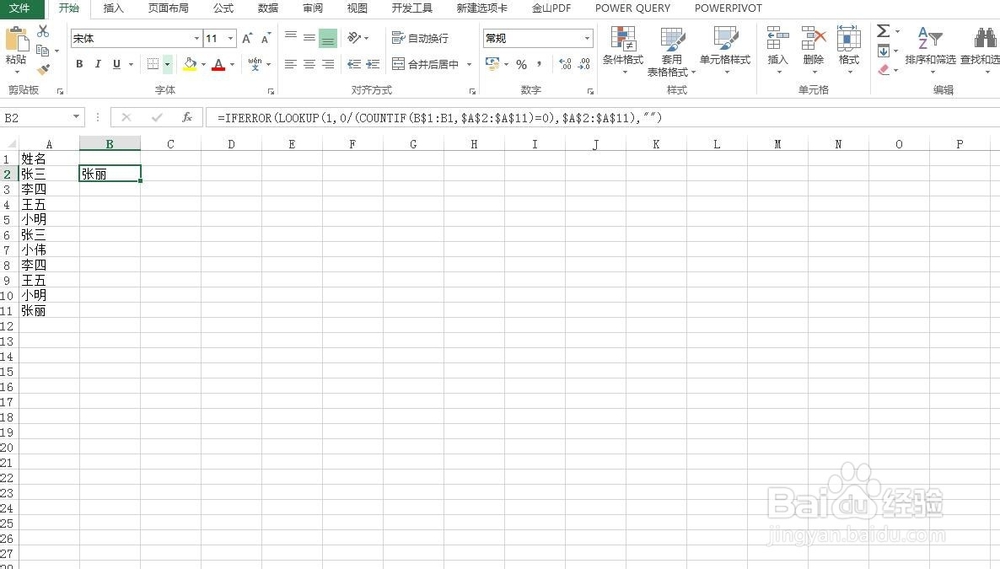Screen dimensions: 1000x569
Task: Switch to the 公式 Formulas tab
Action: (223, 8)
